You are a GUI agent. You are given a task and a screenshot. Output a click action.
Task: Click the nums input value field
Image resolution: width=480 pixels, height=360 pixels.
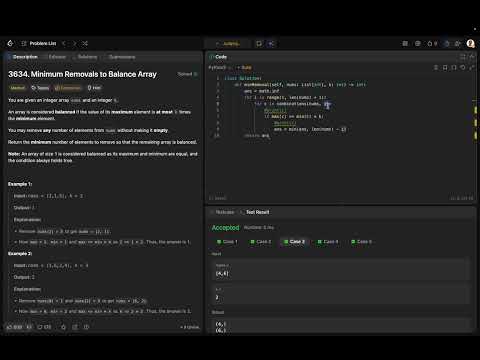coord(341,270)
